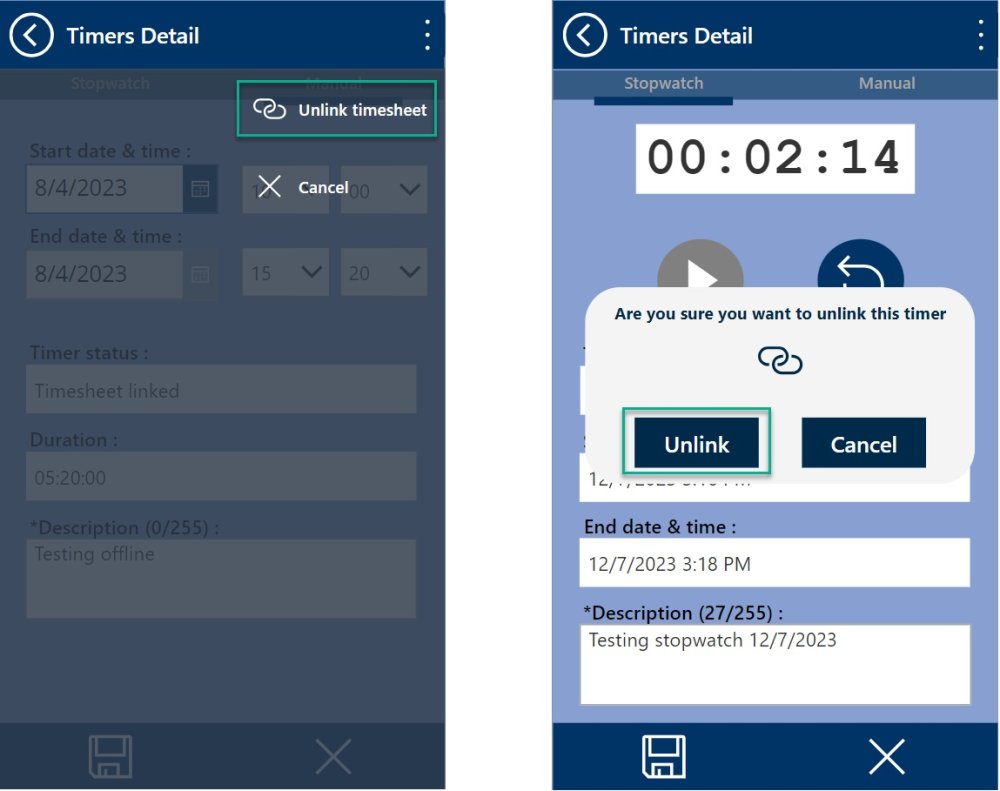Click the *Description (27/255) label
The width and height of the screenshot is (1000, 791).
tap(683, 613)
